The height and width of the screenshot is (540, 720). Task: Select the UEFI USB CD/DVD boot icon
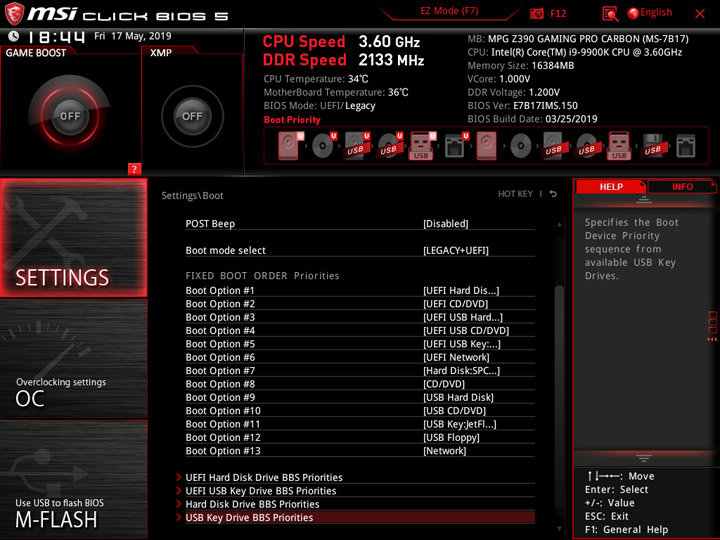(390, 146)
